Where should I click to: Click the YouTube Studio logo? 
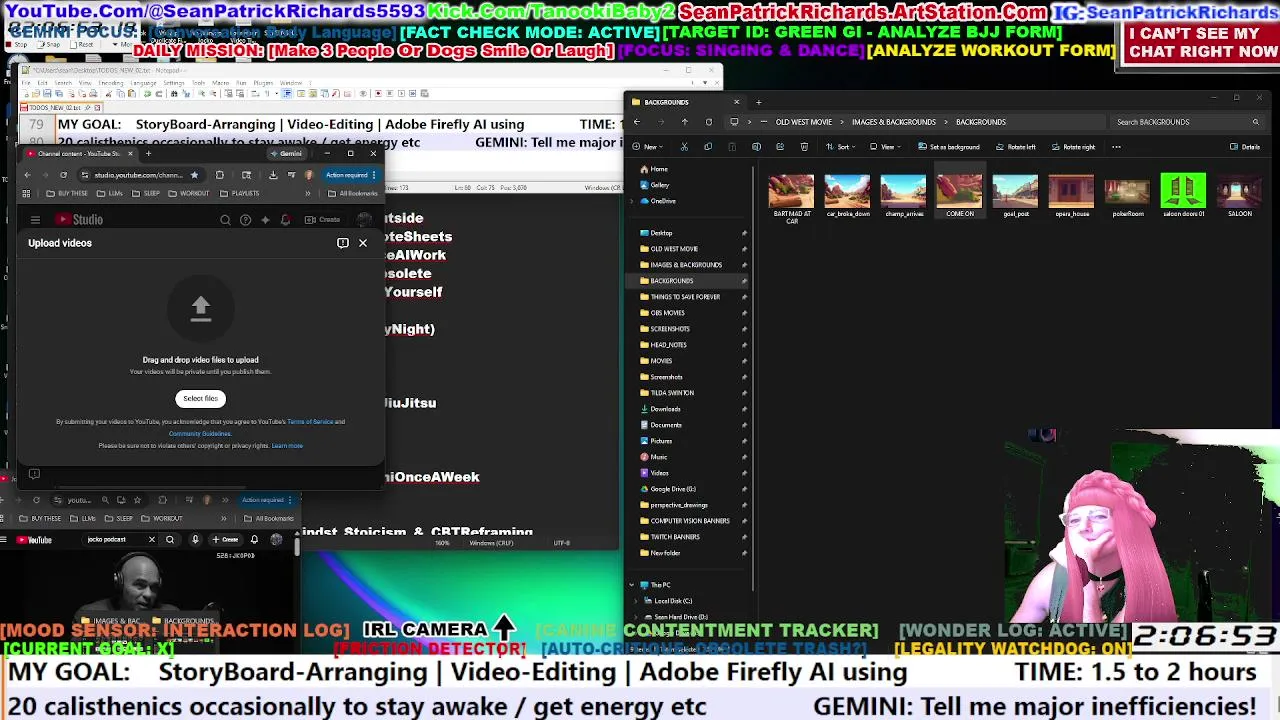pos(80,220)
